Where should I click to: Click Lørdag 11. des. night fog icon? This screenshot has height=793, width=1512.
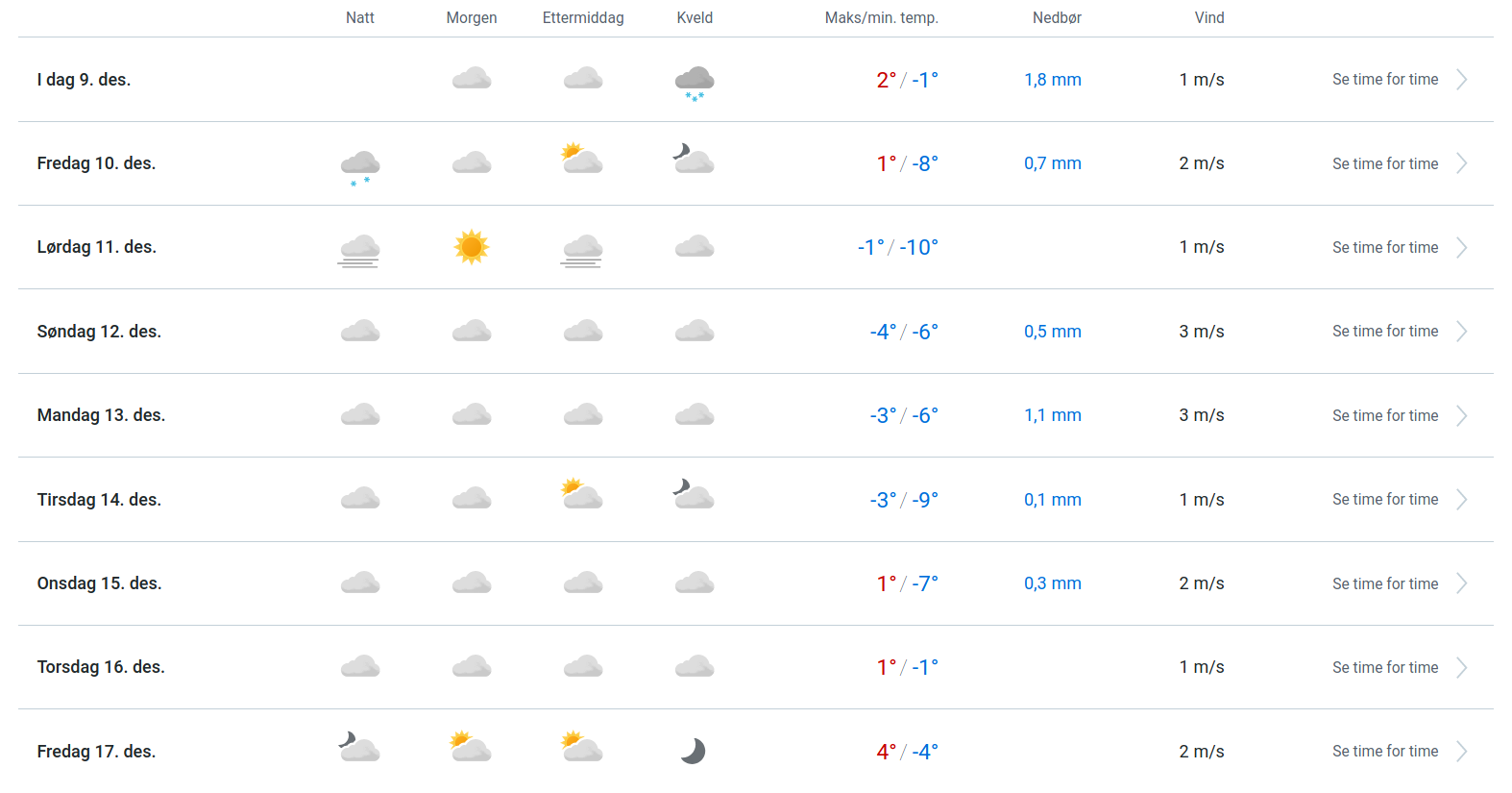359,250
